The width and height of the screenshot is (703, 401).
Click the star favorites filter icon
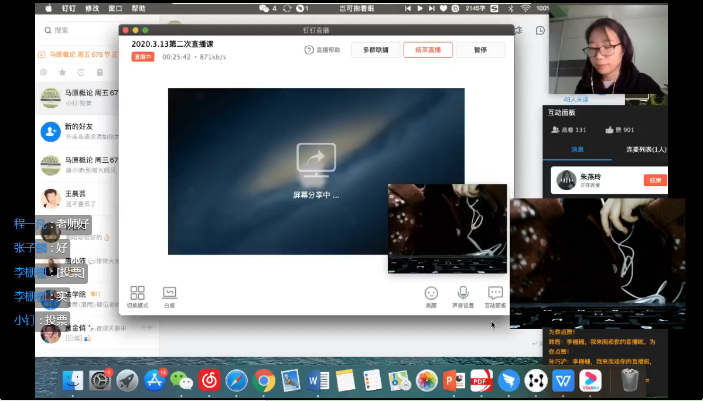pos(62,72)
